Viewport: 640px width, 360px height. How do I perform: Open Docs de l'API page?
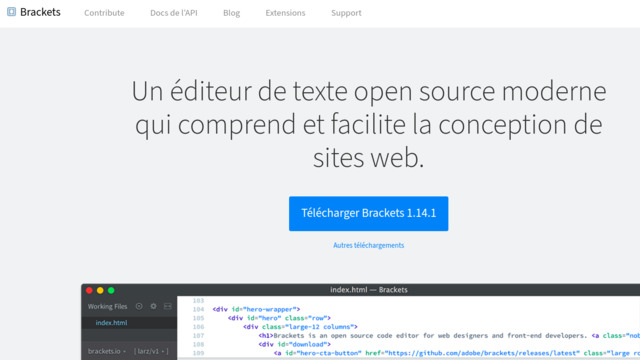(x=173, y=13)
